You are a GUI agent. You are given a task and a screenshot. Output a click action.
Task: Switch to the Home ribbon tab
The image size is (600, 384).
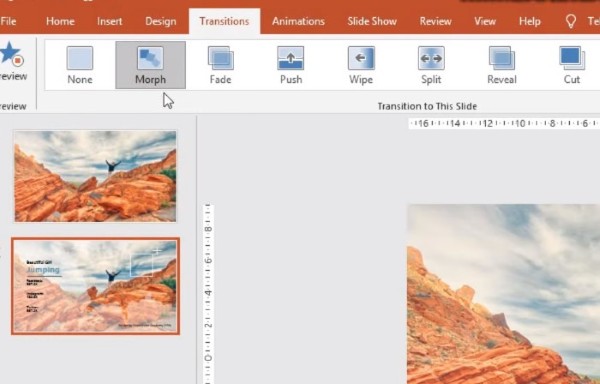pyautogui.click(x=60, y=21)
